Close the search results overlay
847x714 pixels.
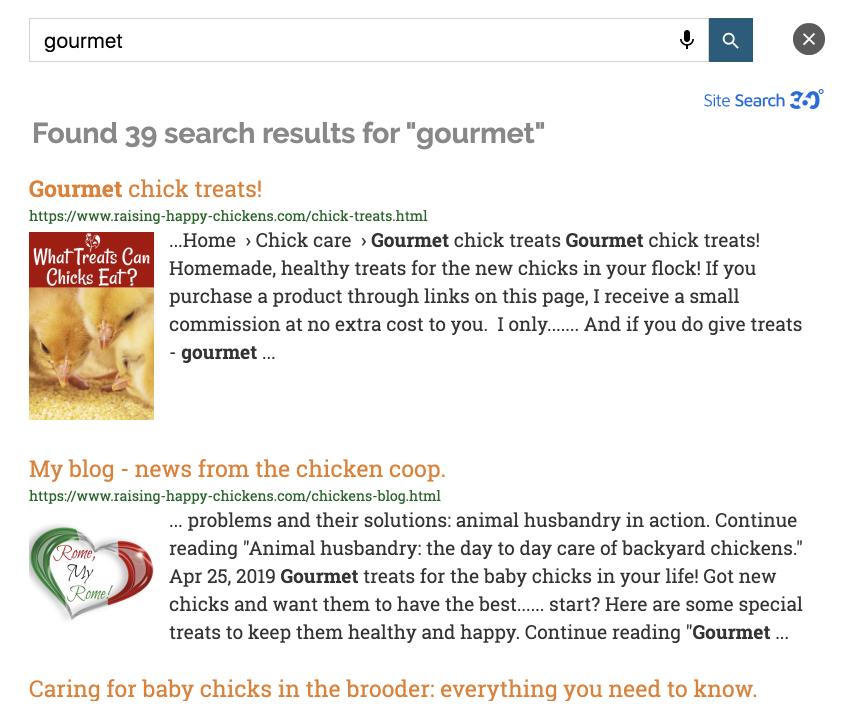[809, 39]
